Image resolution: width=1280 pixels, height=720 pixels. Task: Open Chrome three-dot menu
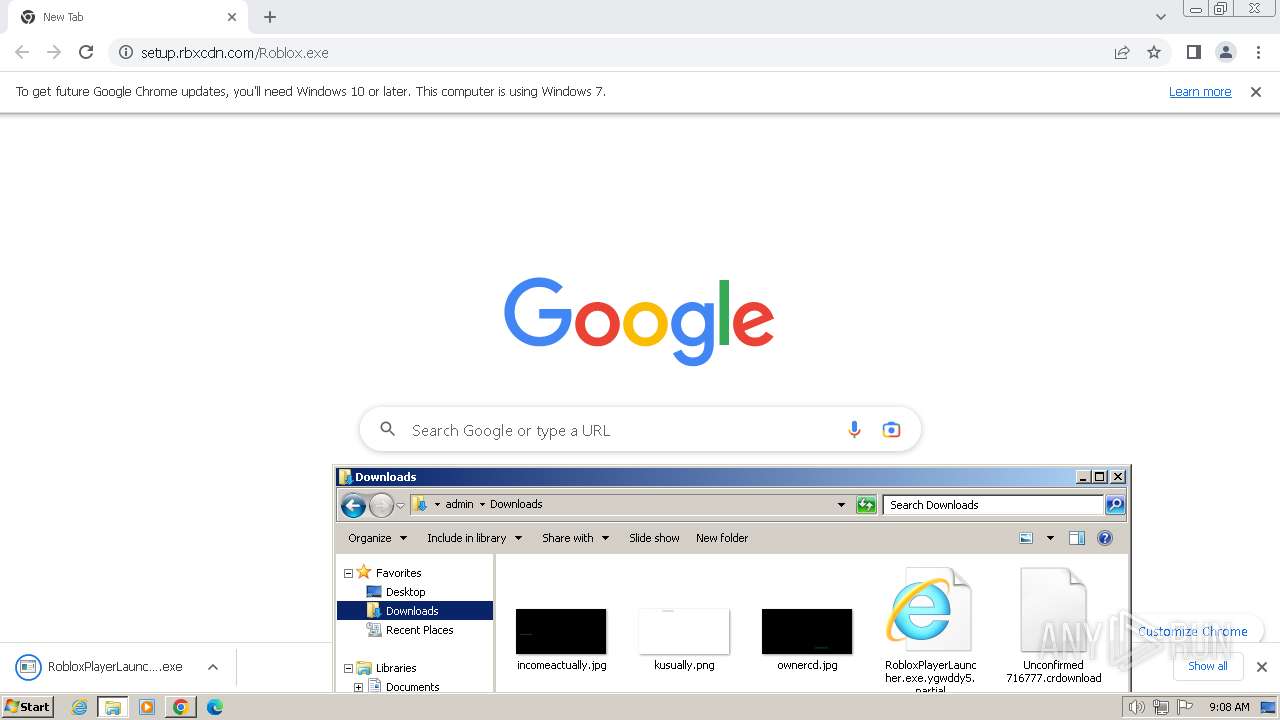tap(1258, 52)
